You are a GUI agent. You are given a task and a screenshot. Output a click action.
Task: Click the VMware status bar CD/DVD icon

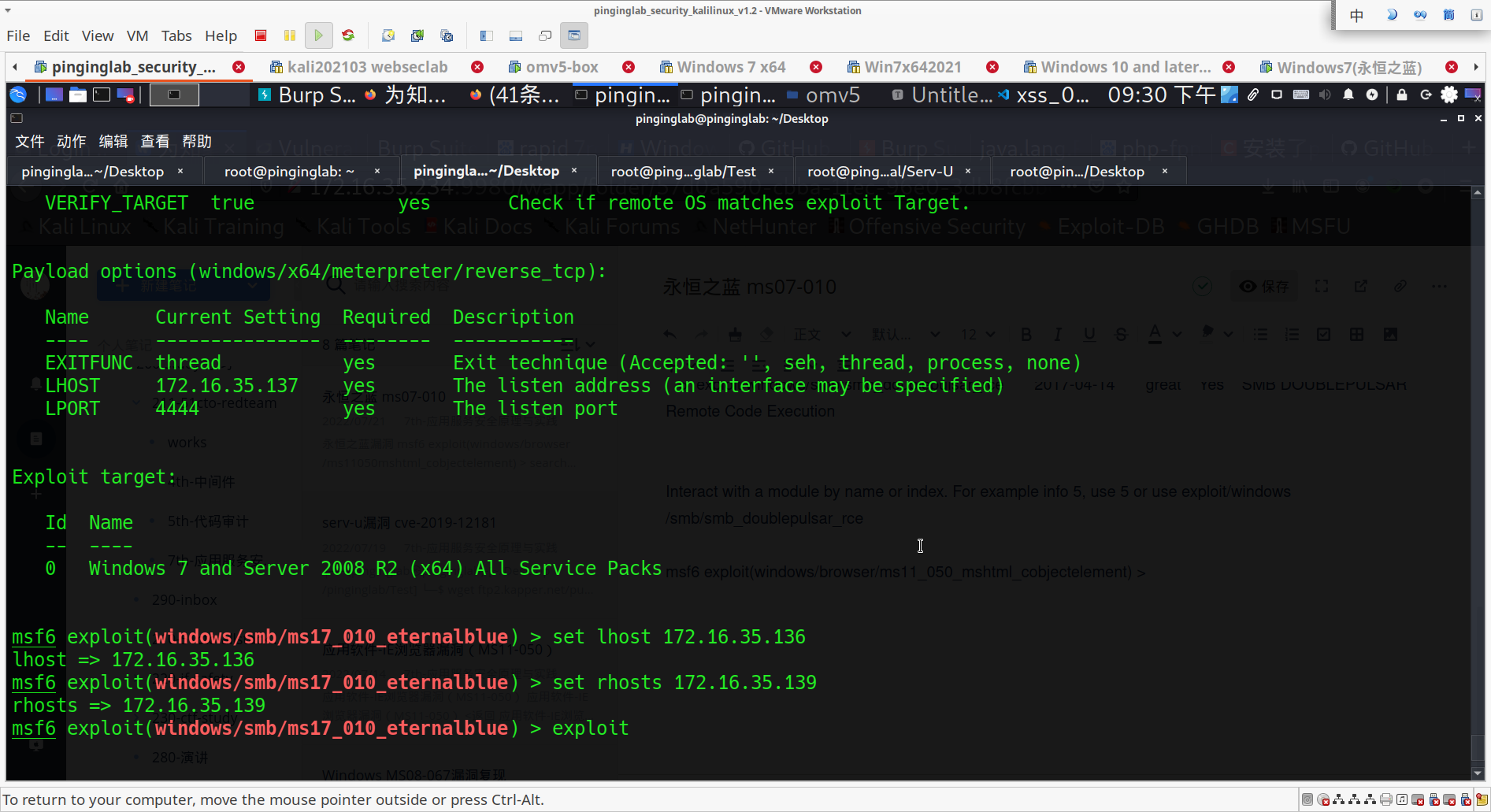pos(1322,800)
